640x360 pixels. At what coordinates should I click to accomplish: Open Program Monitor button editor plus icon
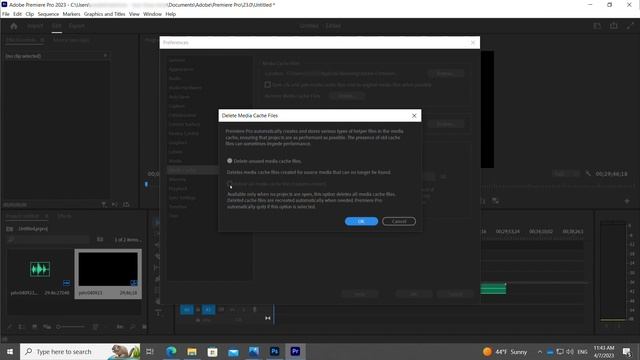click(627, 201)
